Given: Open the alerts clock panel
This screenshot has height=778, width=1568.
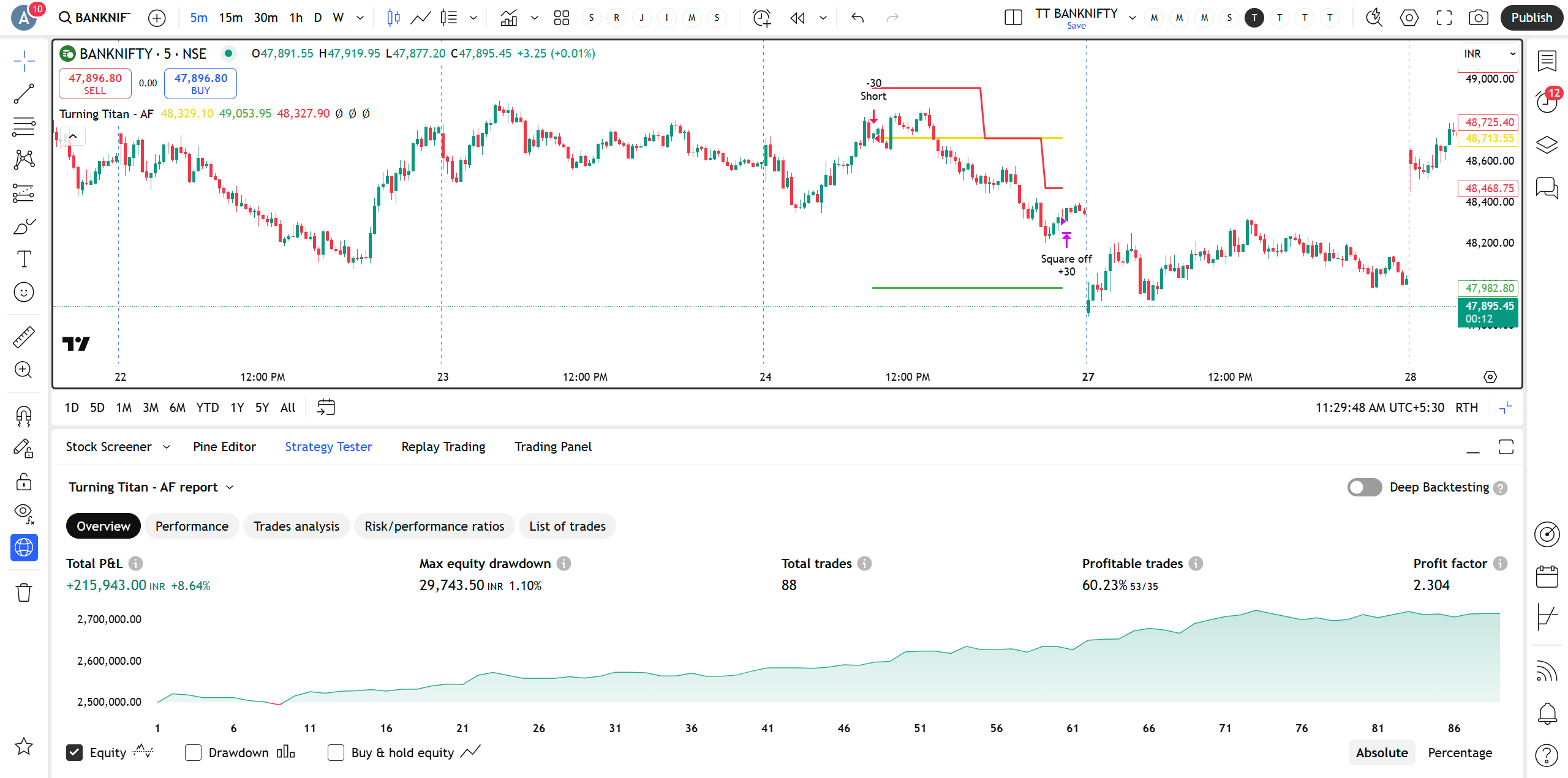Looking at the screenshot, I should (x=1547, y=102).
